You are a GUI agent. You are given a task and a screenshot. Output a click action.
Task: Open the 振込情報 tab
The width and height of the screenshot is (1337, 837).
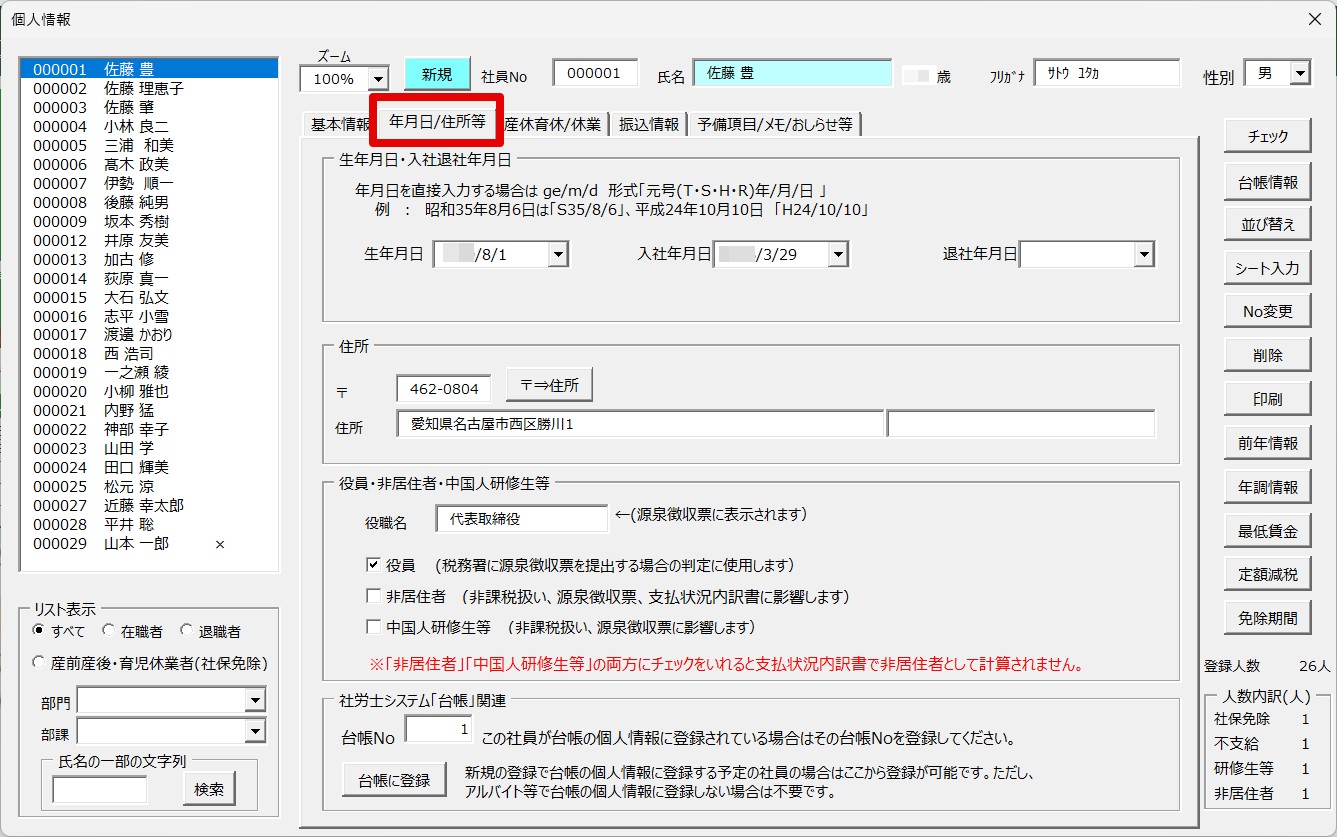click(x=649, y=124)
